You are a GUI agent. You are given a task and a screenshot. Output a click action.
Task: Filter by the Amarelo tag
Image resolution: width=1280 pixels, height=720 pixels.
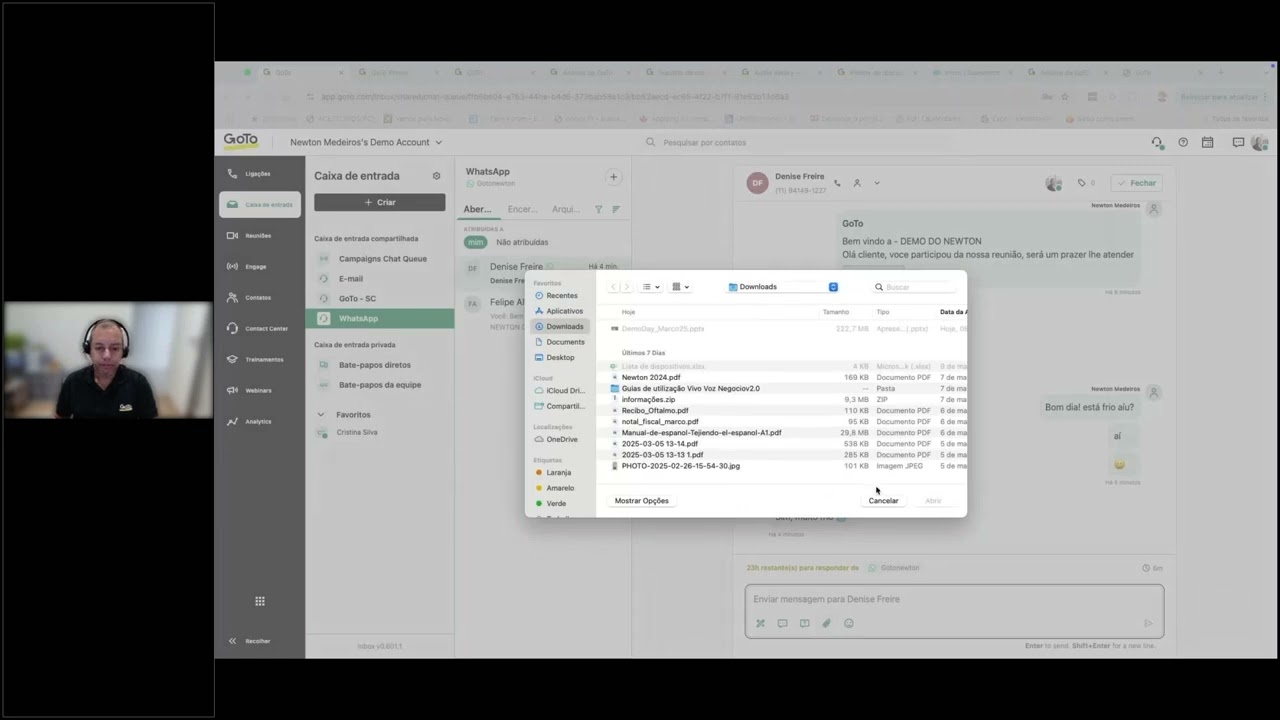tap(561, 488)
